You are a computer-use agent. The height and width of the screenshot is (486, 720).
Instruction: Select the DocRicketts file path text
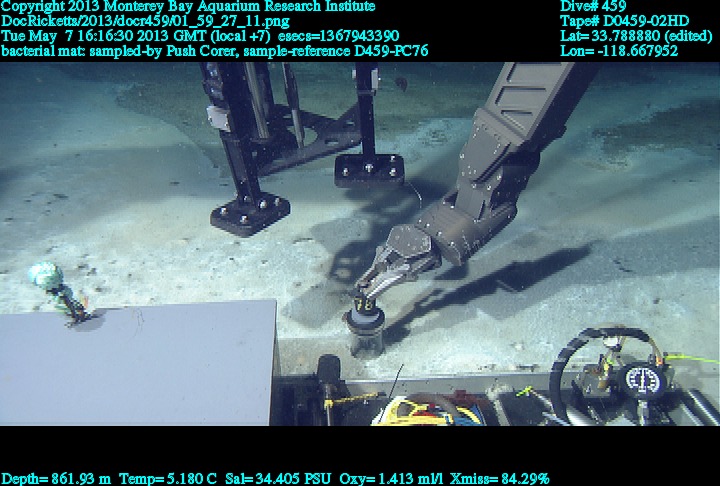click(x=146, y=21)
